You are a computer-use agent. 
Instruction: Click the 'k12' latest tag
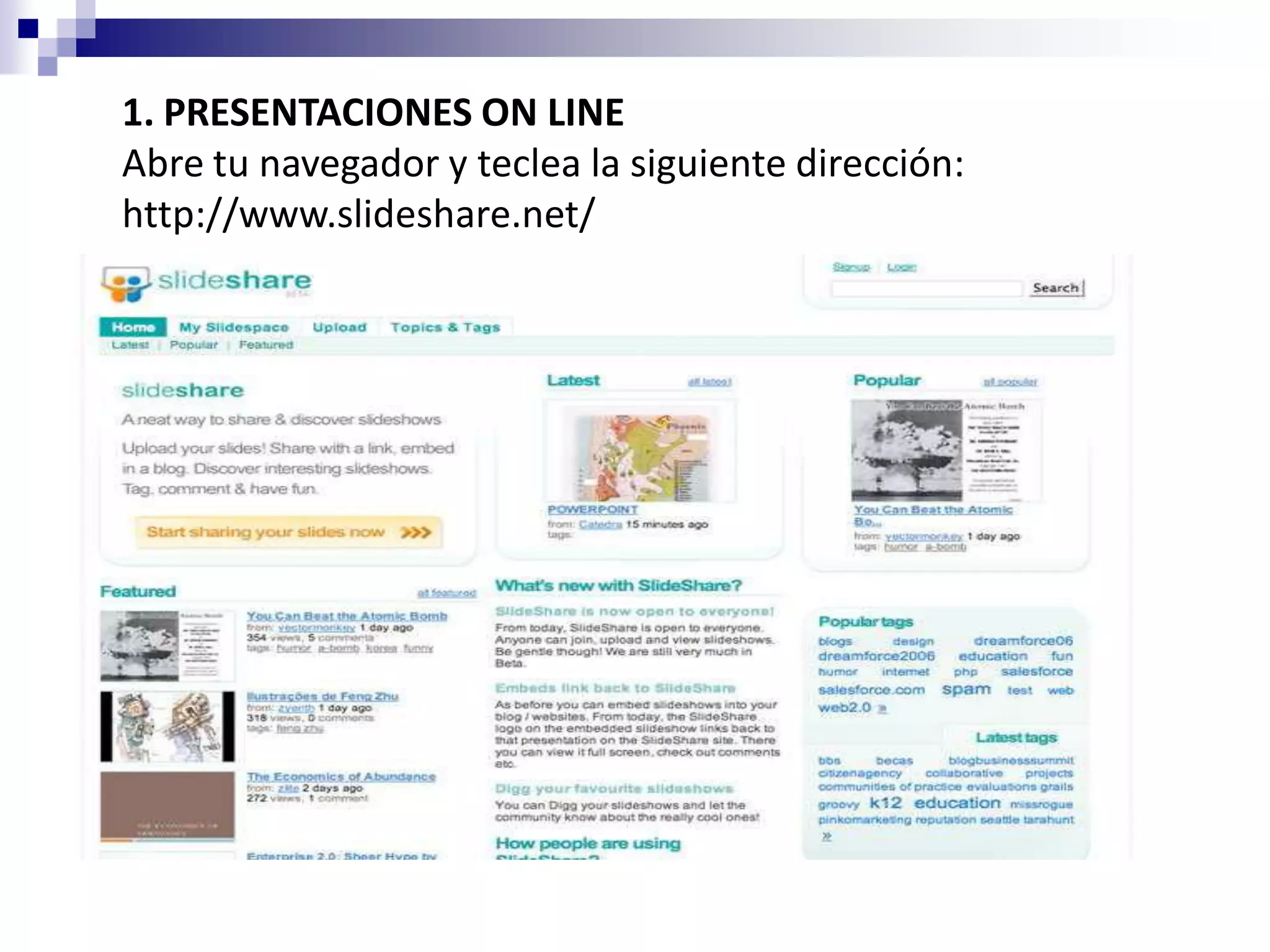point(886,803)
